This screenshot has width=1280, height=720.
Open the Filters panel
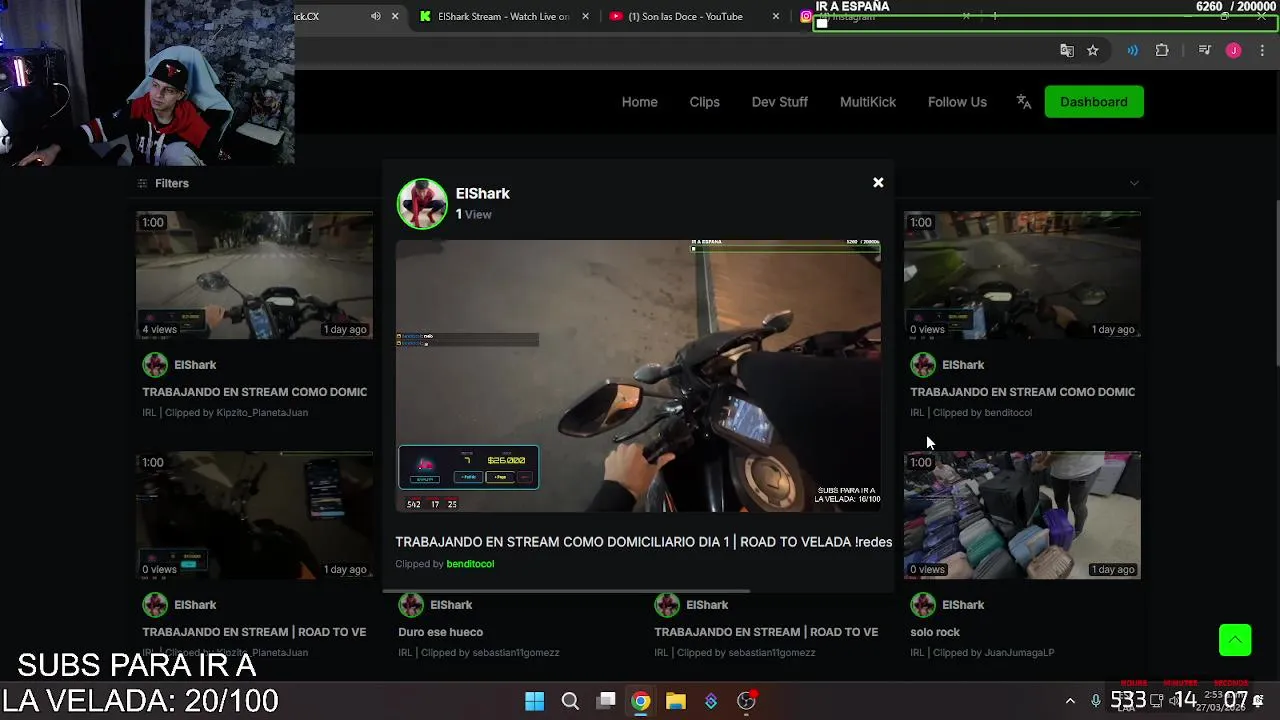(163, 183)
